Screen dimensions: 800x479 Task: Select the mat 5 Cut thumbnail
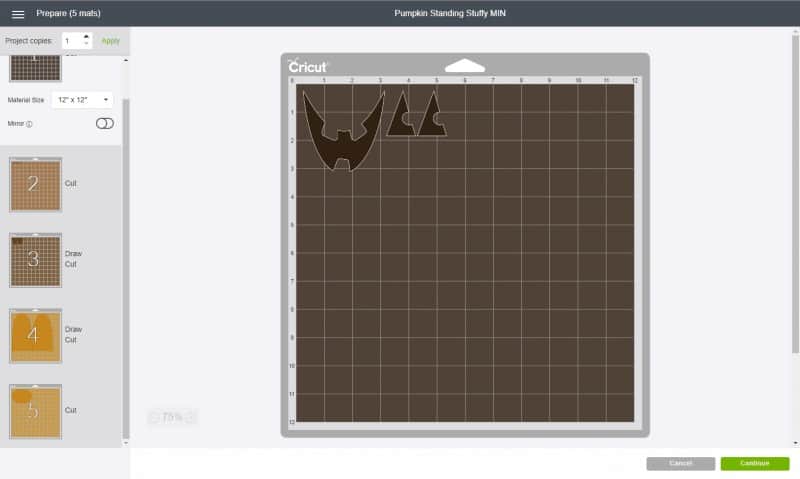[35, 412]
